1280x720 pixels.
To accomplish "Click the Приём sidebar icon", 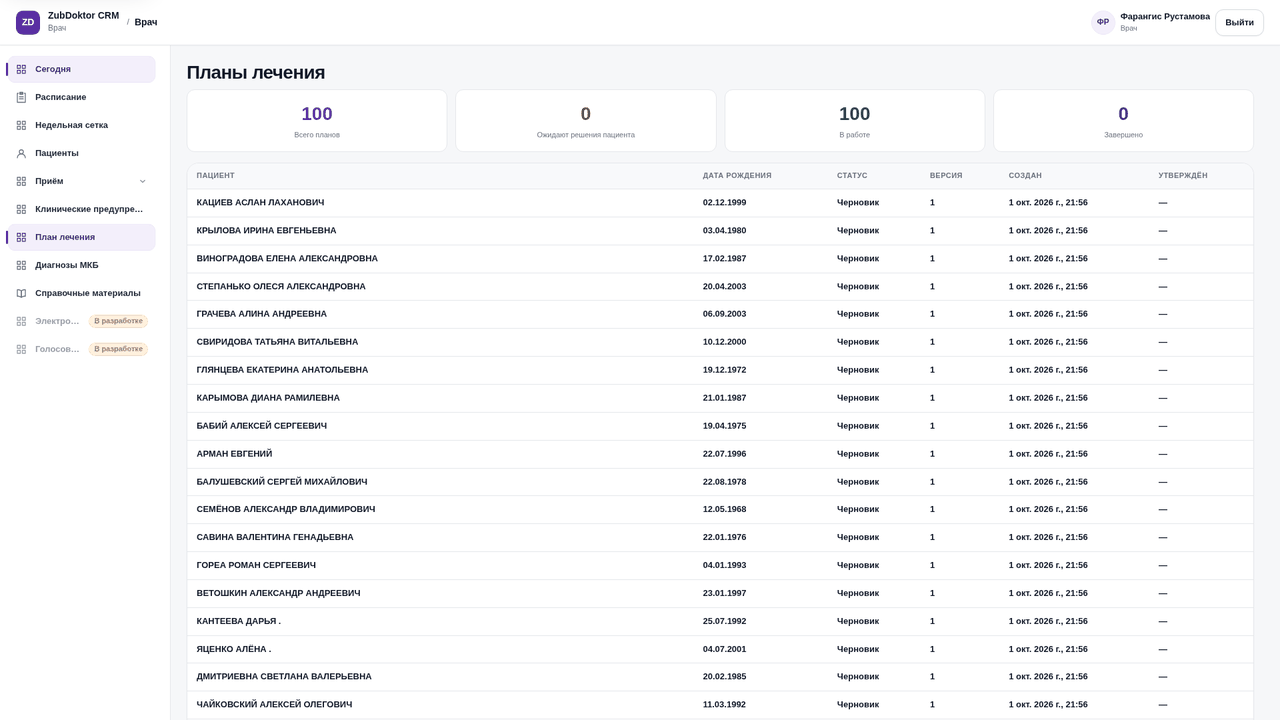I will [x=21, y=181].
